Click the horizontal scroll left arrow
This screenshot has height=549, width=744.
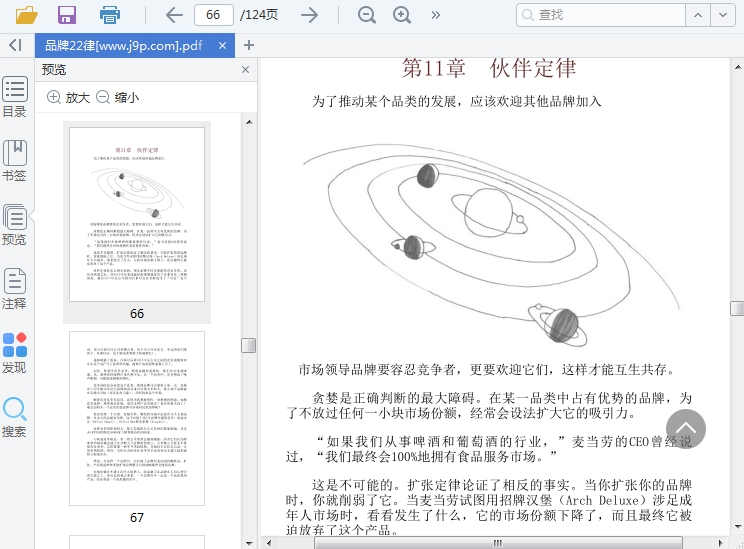pyautogui.click(x=269, y=543)
